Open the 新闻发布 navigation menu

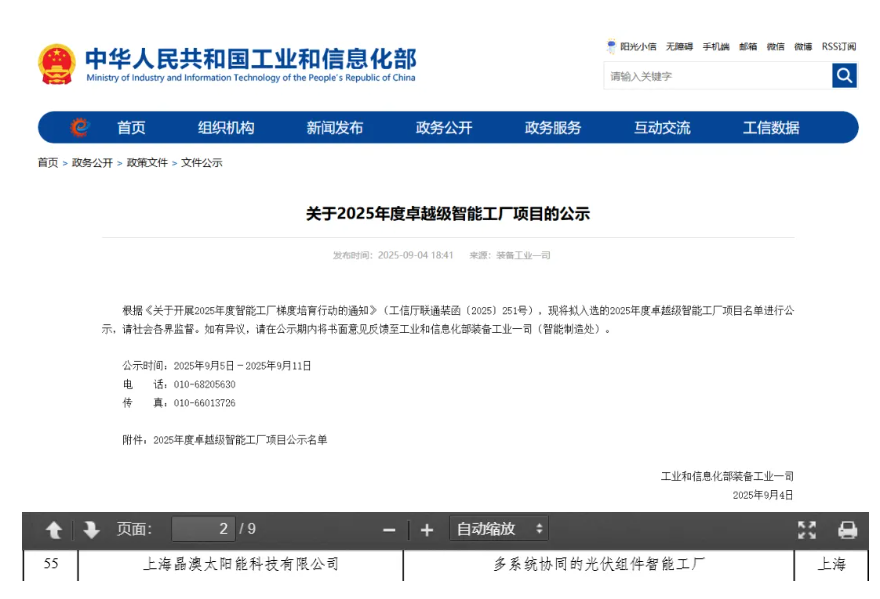[x=335, y=127]
